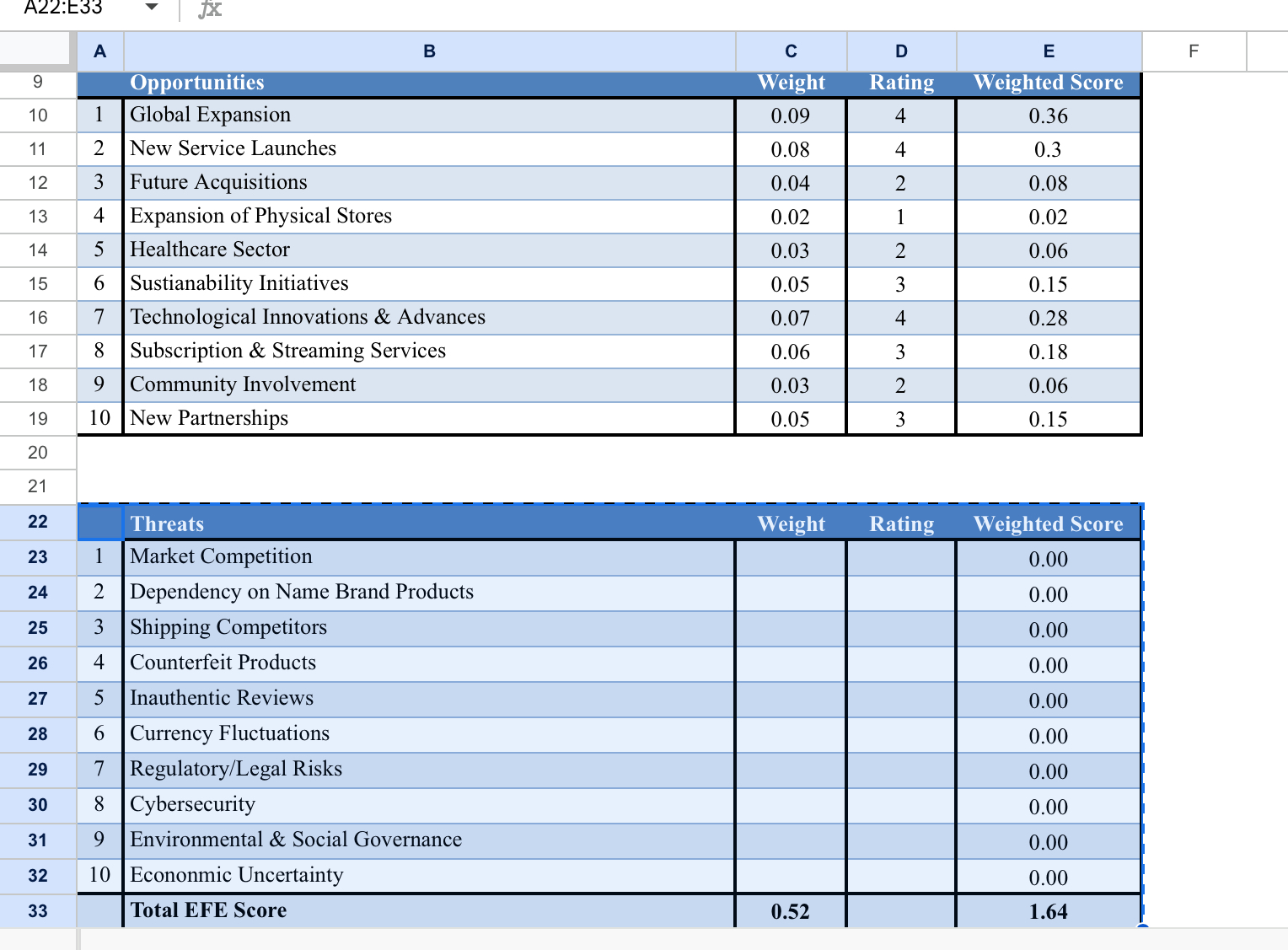Select column F header
This screenshot has height=950, width=1288.
1193,51
